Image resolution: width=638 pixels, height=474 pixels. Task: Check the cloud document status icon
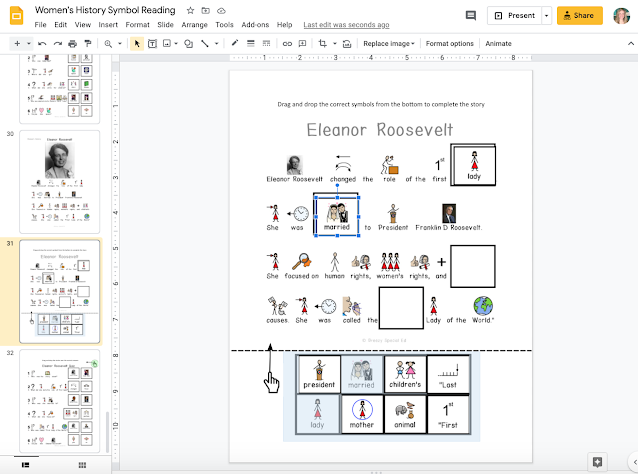pyautogui.click(x=221, y=11)
